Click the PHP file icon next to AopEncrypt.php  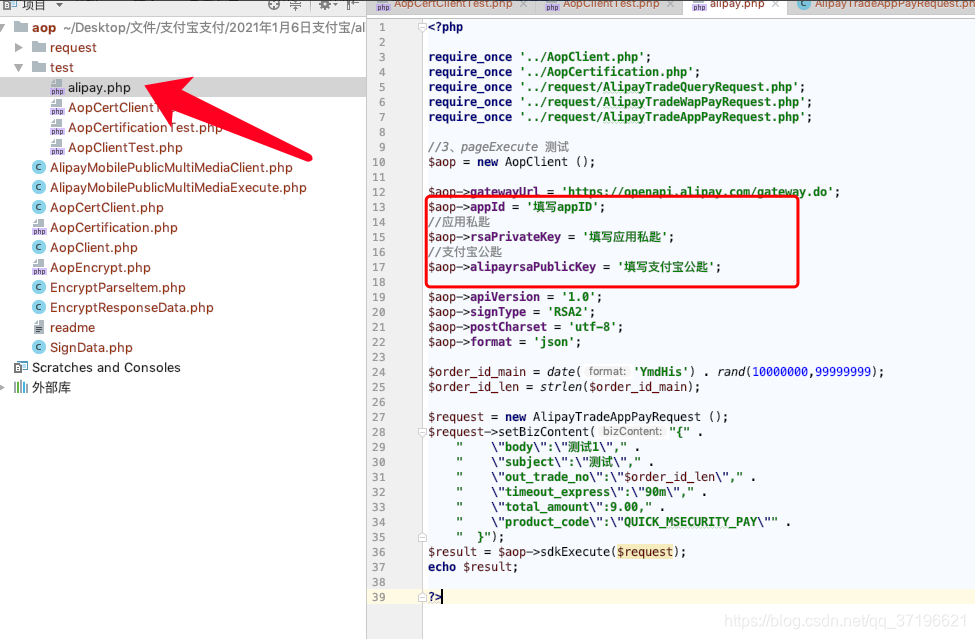39,268
